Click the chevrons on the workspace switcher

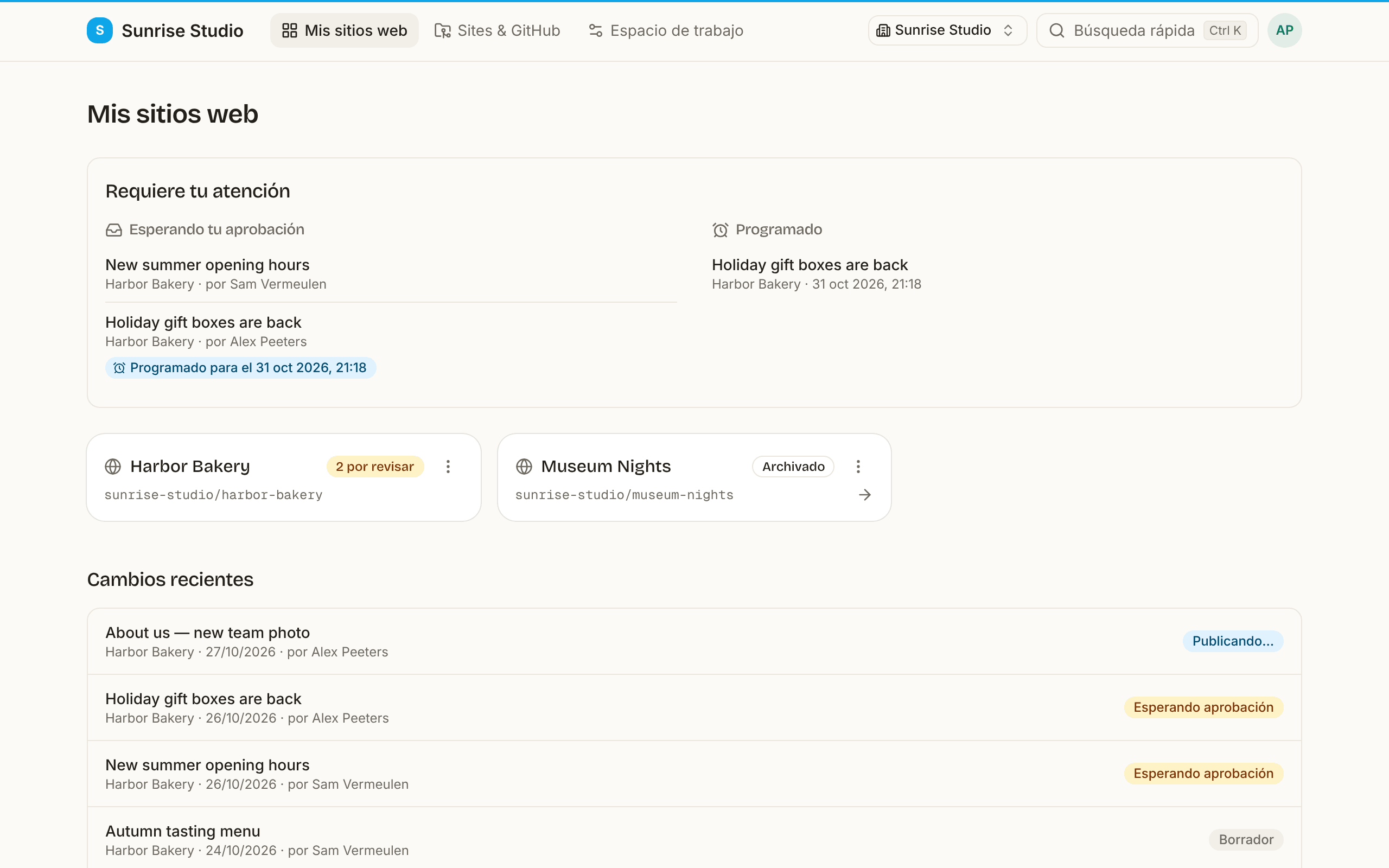click(x=1008, y=30)
